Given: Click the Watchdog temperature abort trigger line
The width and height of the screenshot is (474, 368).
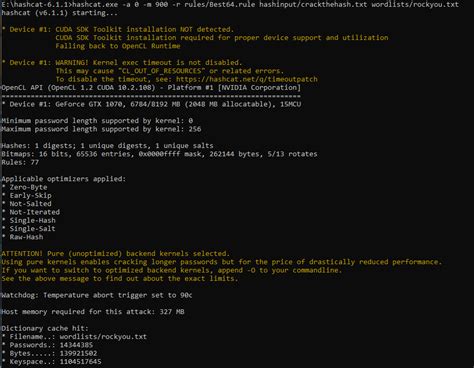Looking at the screenshot, I should [x=97, y=295].
